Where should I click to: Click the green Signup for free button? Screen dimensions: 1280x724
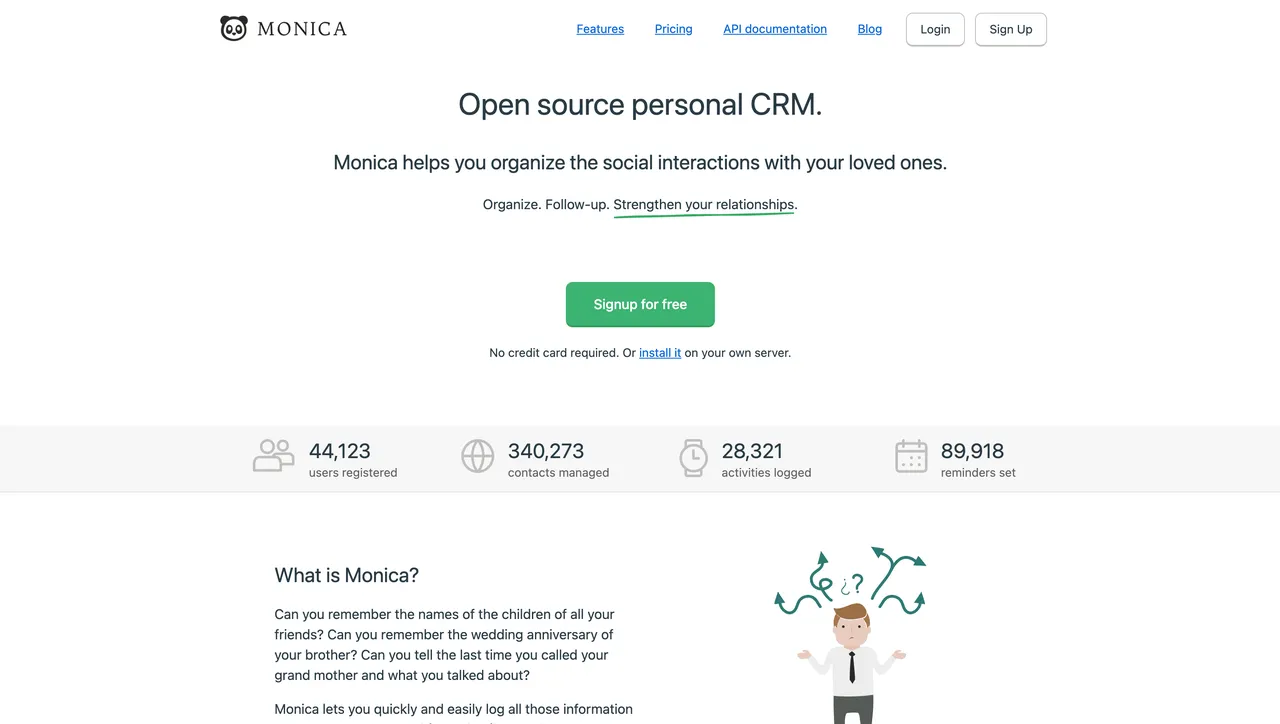tap(640, 304)
